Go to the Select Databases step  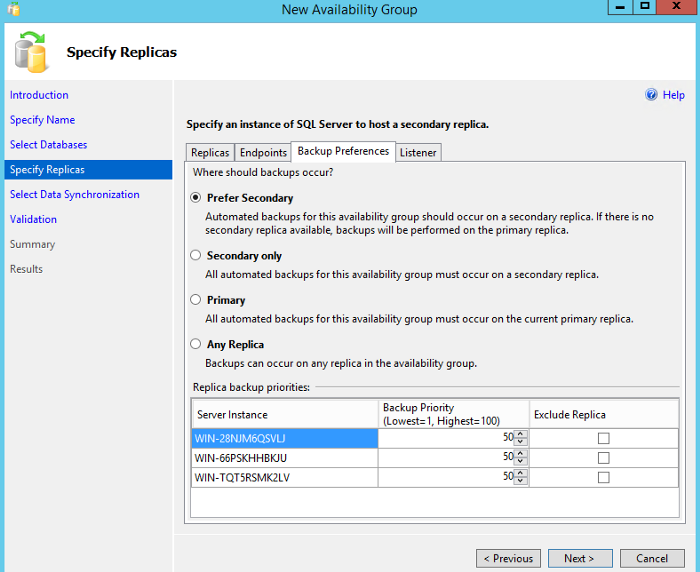(x=48, y=145)
